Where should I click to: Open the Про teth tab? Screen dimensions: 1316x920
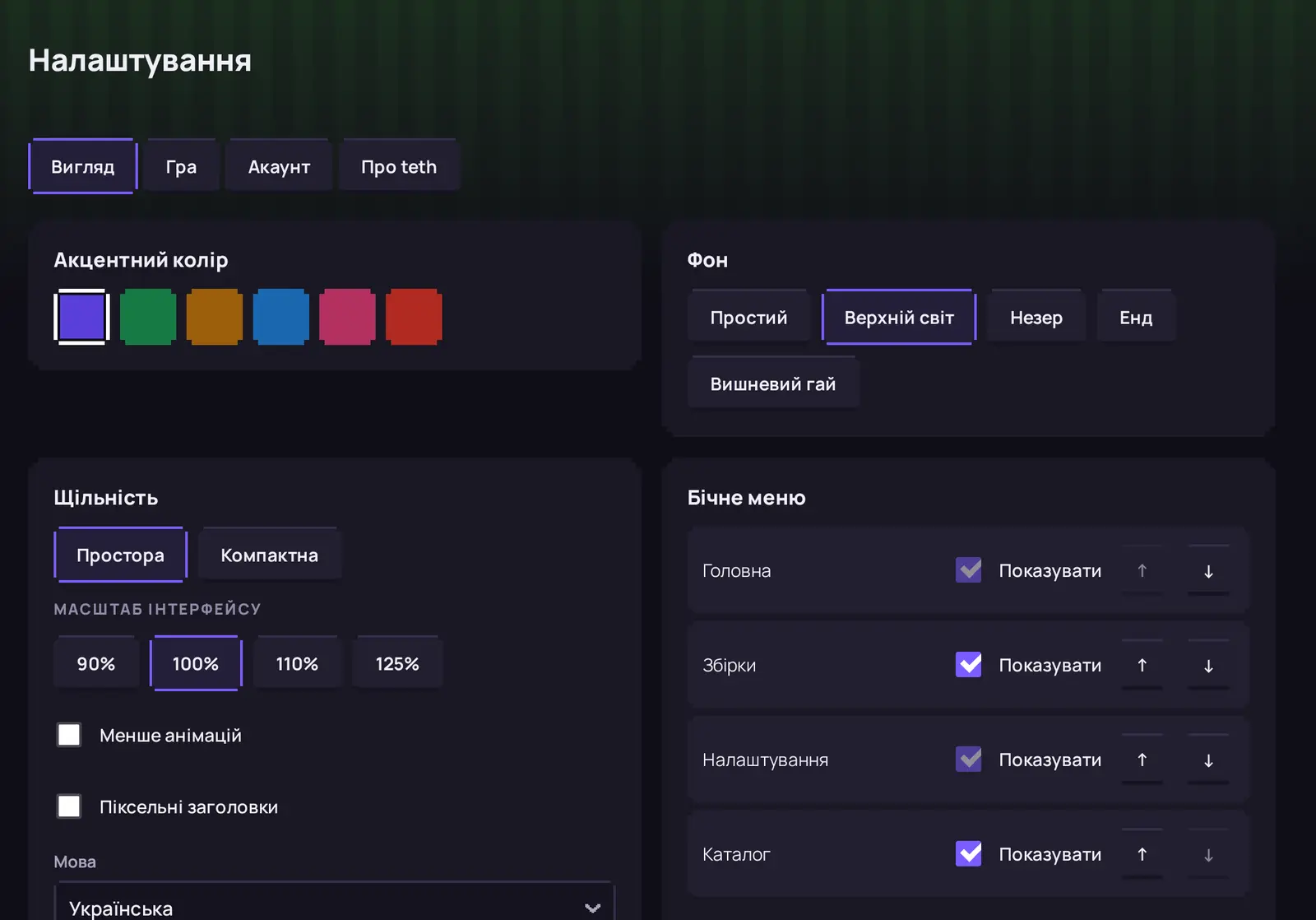(x=399, y=166)
